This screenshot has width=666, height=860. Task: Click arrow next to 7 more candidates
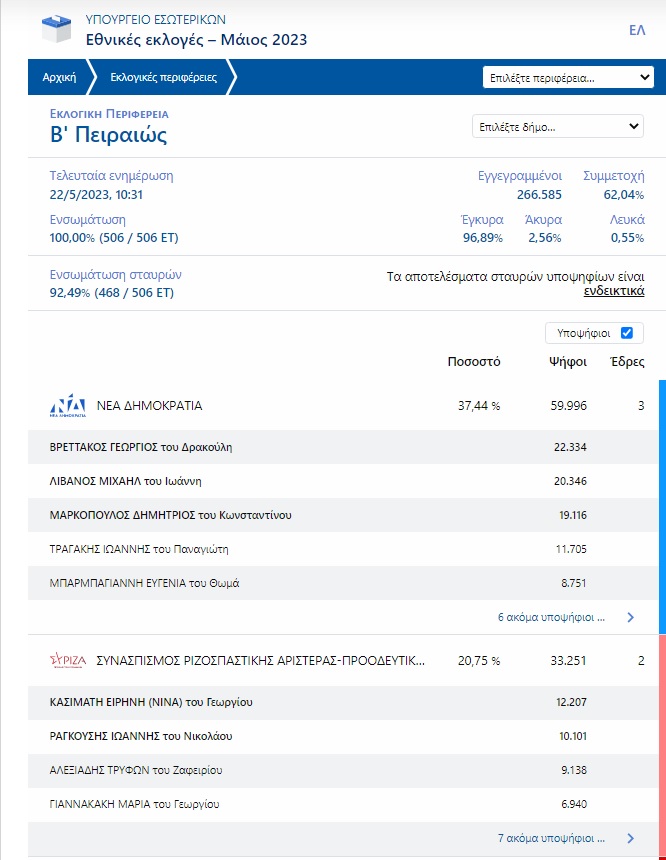630,838
